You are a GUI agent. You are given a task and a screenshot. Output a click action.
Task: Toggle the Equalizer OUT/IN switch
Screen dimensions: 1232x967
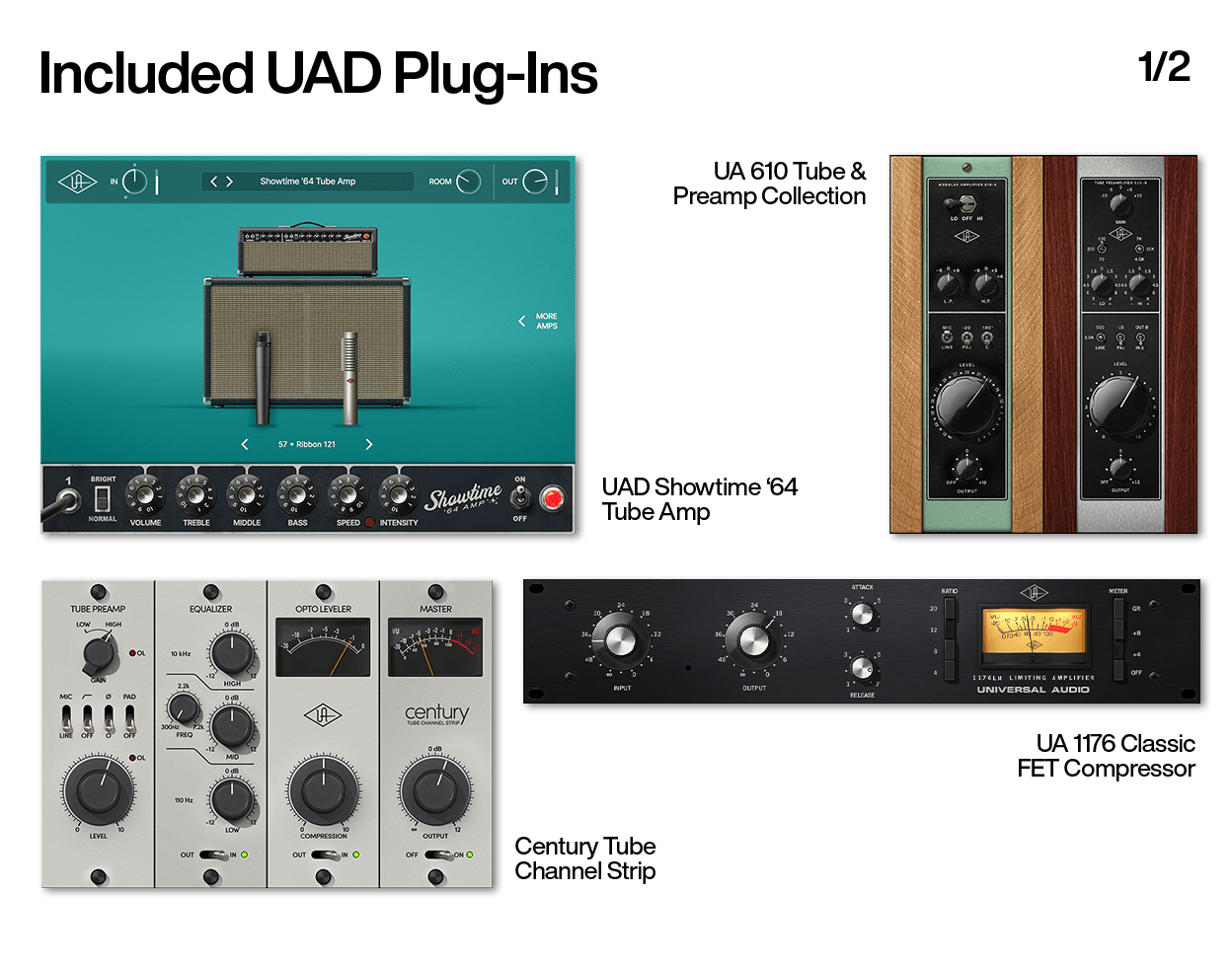(213, 855)
